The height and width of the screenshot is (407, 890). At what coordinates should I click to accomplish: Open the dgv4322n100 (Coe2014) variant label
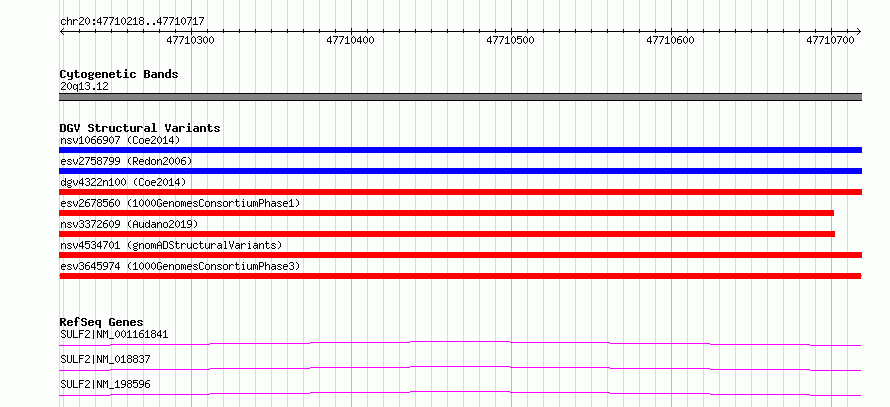point(123,182)
